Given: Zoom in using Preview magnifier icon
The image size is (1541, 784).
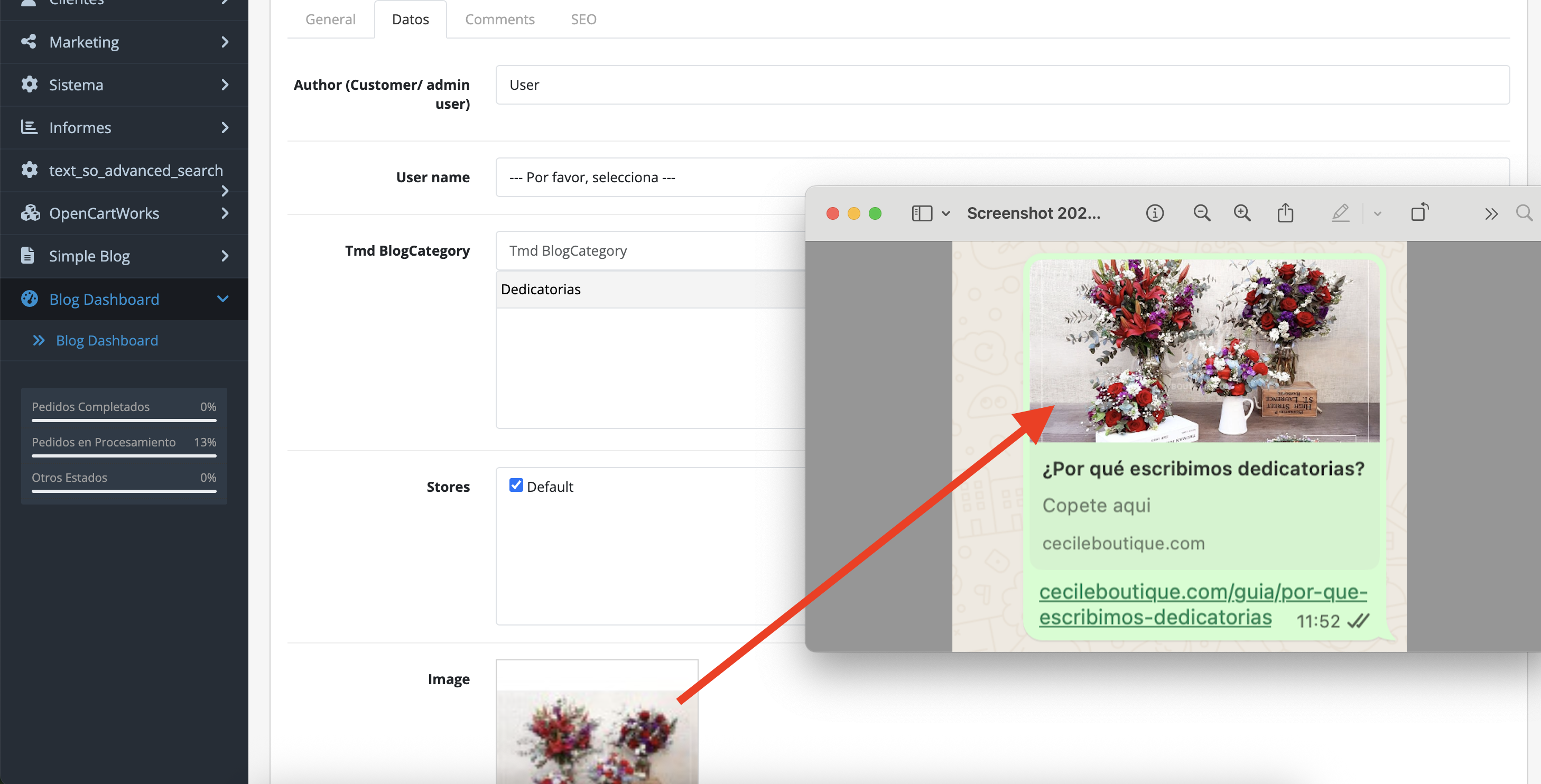Looking at the screenshot, I should [1242, 213].
